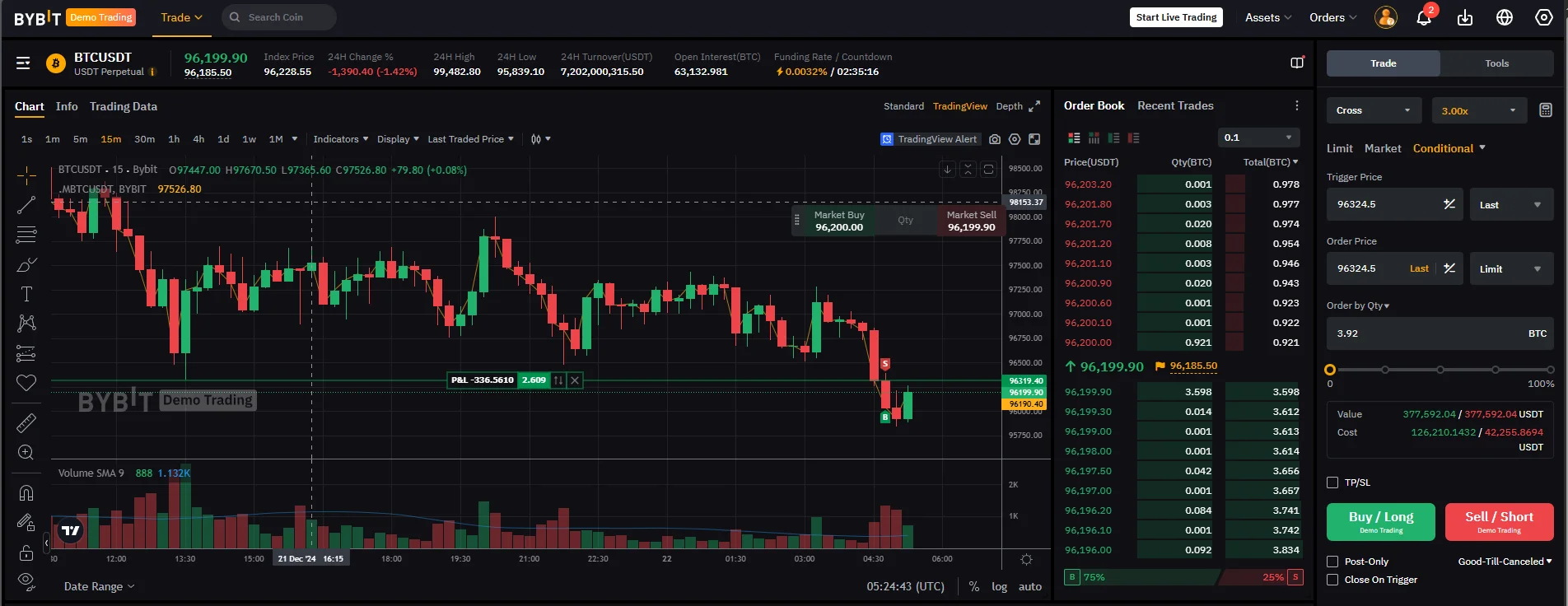
Task: Click the Sell / Short button
Action: [x=1500, y=522]
